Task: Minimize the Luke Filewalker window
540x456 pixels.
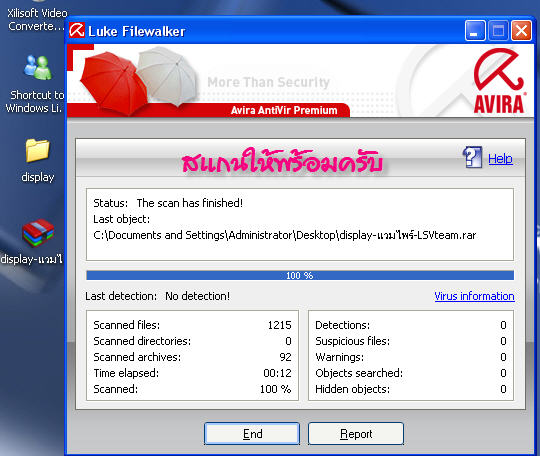Action: click(x=475, y=31)
